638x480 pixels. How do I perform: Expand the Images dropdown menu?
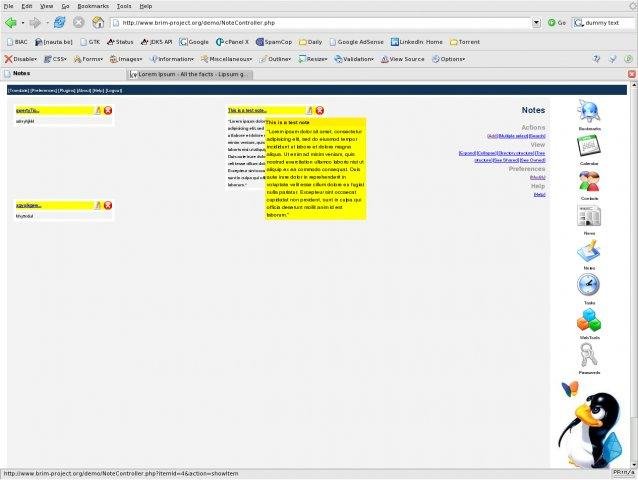[126, 59]
